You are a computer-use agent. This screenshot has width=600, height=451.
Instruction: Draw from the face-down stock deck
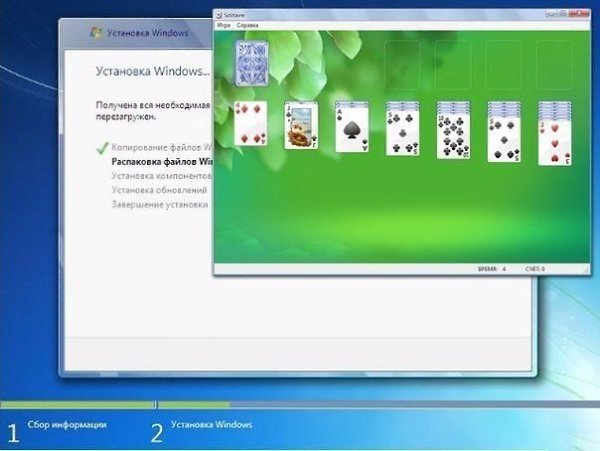point(251,63)
